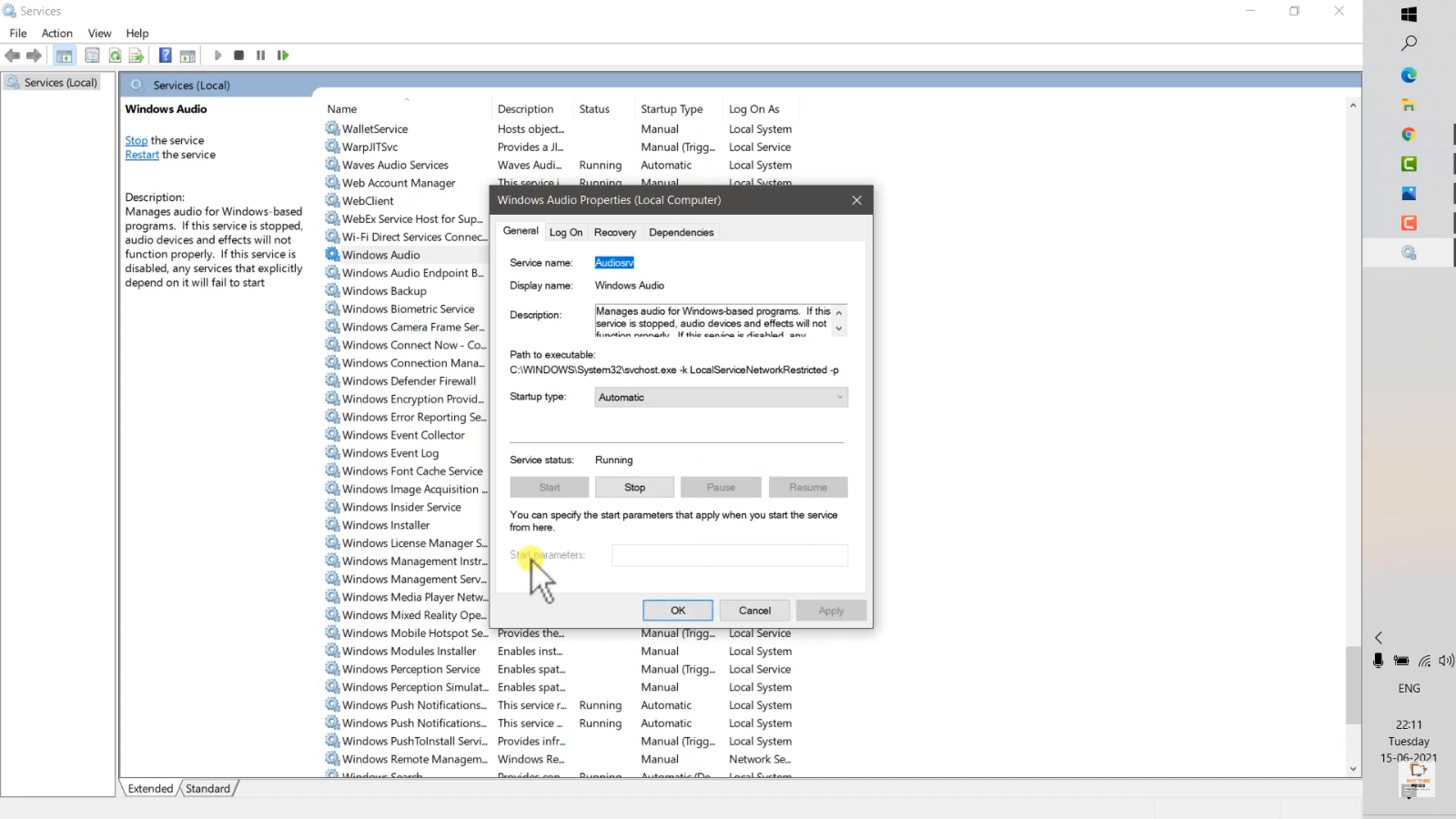
Task: Open the Action menu
Action: (56, 34)
